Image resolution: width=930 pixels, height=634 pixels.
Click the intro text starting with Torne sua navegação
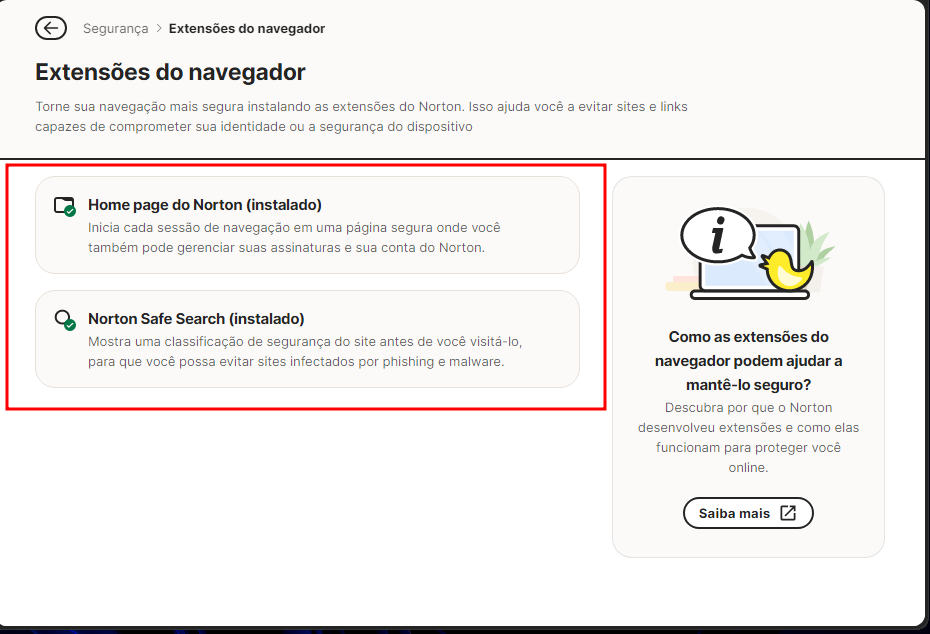[x=360, y=116]
